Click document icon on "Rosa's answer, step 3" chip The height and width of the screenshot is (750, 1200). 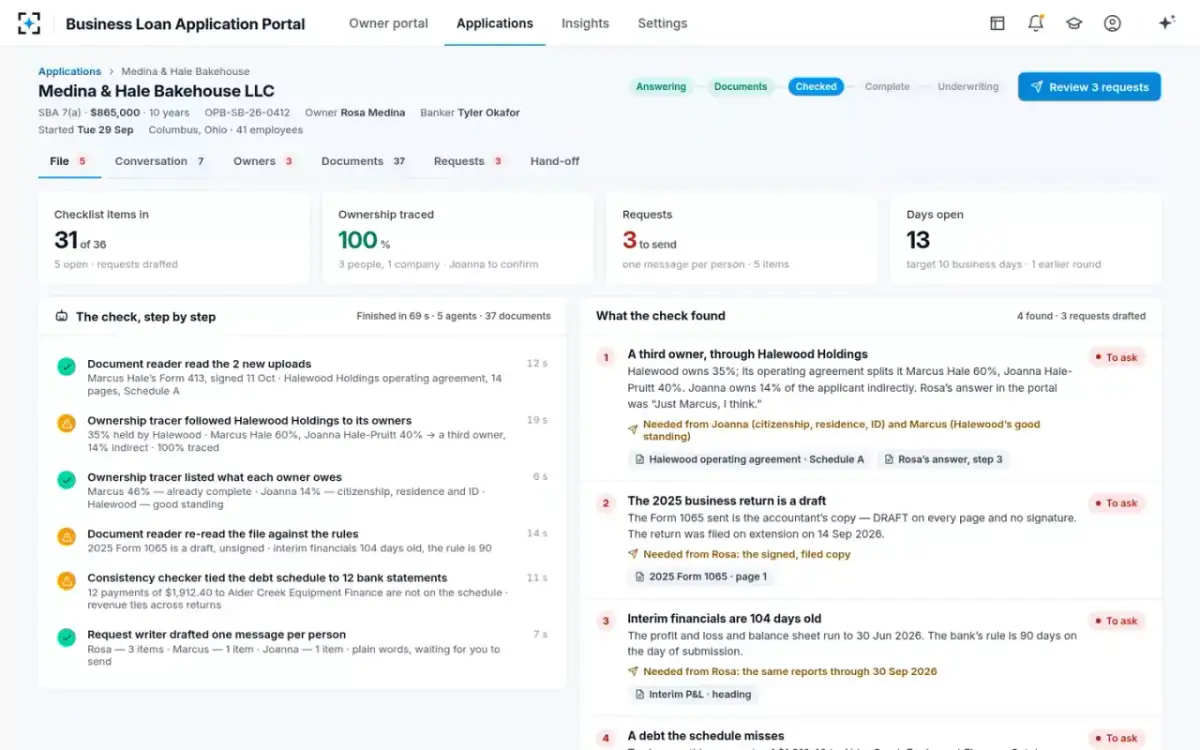pyautogui.click(x=889, y=460)
